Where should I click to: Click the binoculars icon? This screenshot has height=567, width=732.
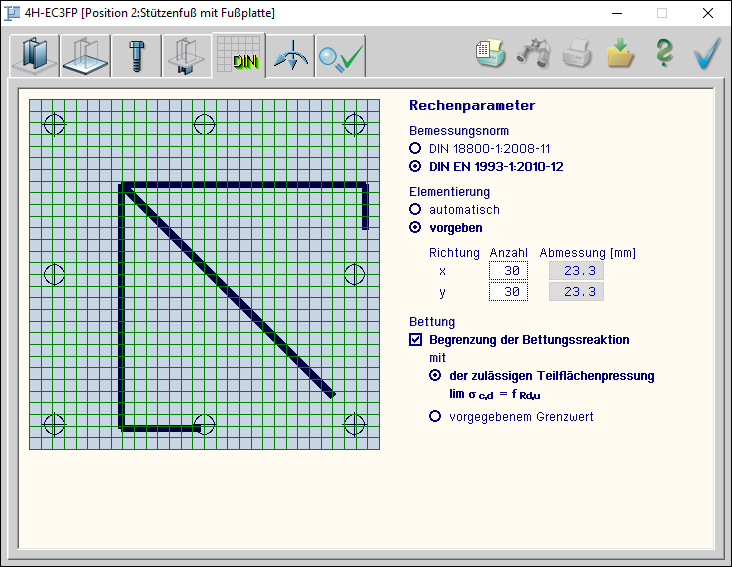coord(534,54)
